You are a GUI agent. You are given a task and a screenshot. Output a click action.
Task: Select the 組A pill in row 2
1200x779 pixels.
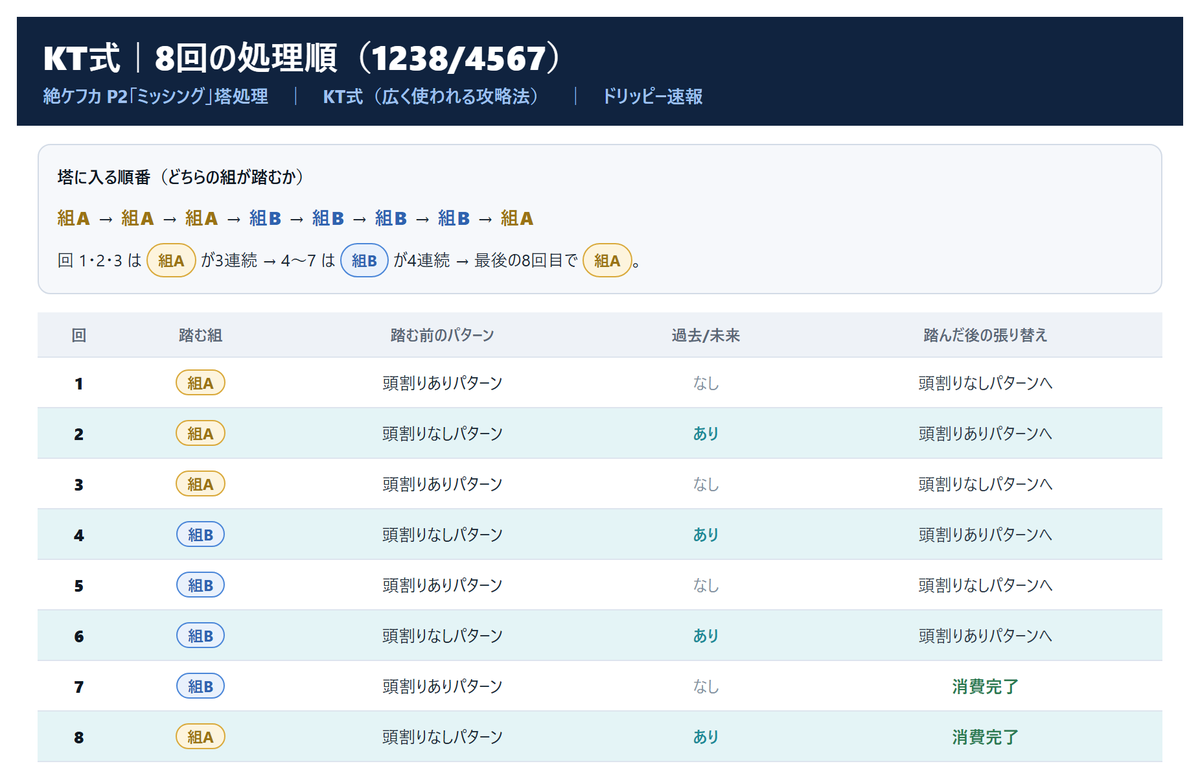click(x=200, y=434)
